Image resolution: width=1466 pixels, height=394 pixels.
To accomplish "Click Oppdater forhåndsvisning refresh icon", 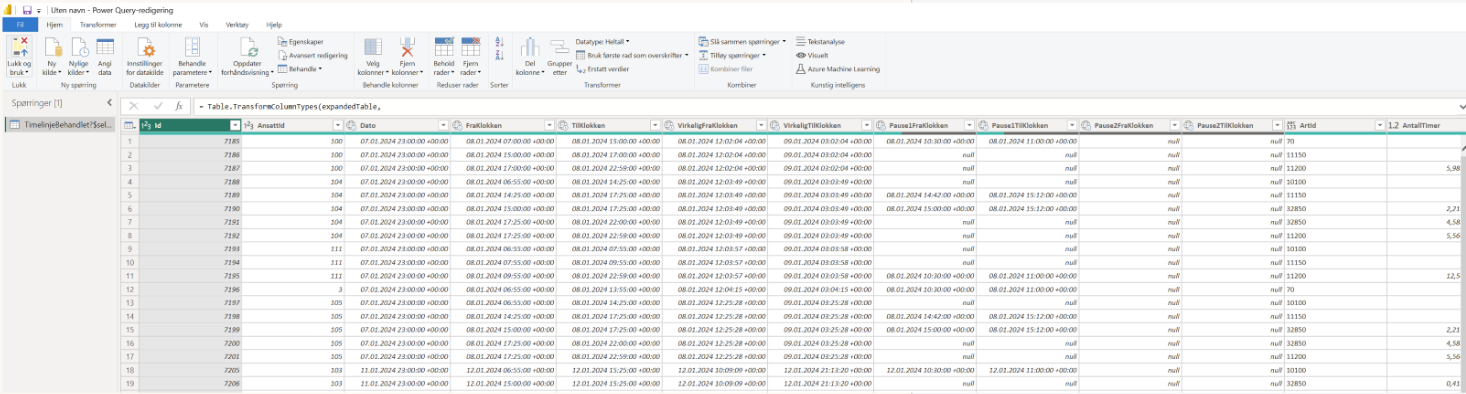I will (x=249, y=46).
